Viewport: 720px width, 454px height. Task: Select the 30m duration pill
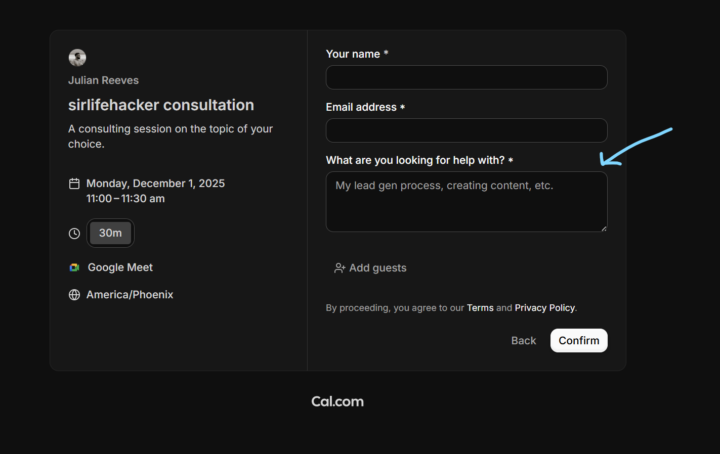[110, 233]
